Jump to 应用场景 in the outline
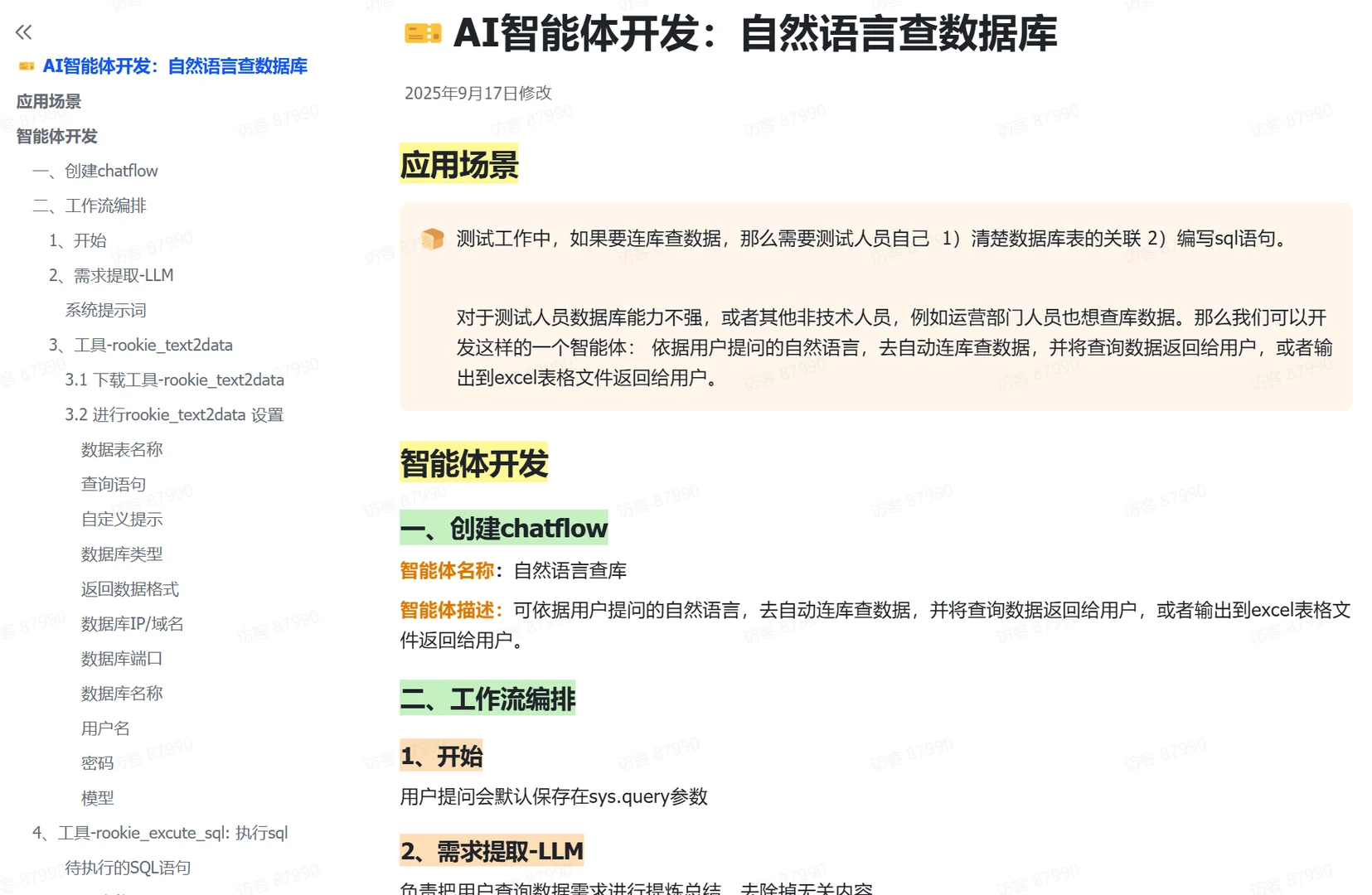This screenshot has width=1372, height=895. pos(49,101)
